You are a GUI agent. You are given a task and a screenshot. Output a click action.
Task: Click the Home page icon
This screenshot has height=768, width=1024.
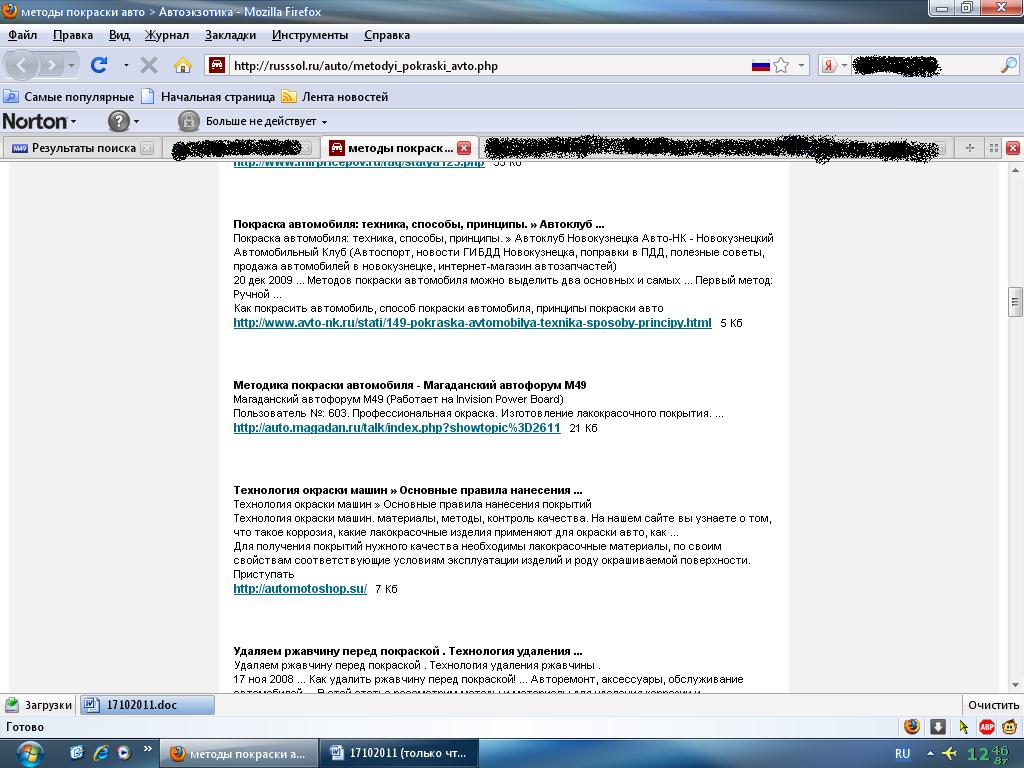click(x=182, y=65)
